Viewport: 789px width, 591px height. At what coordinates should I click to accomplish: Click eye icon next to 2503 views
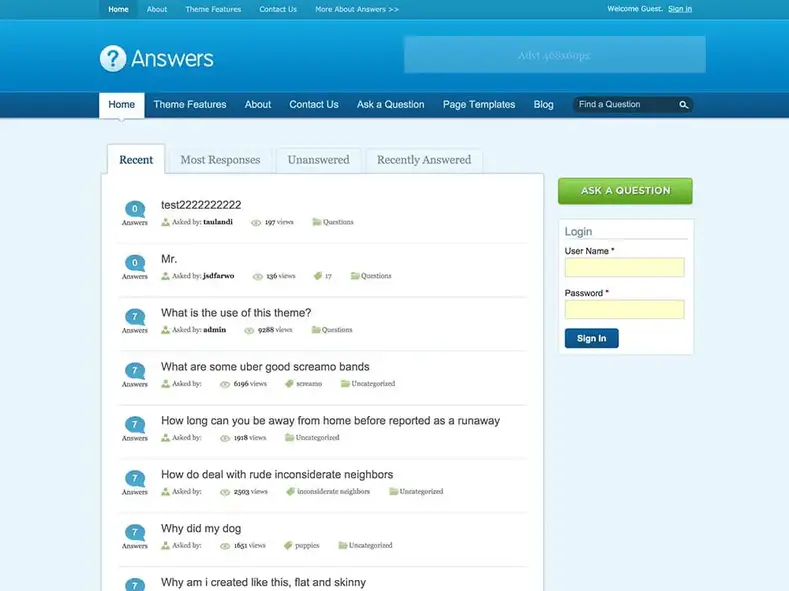225,491
